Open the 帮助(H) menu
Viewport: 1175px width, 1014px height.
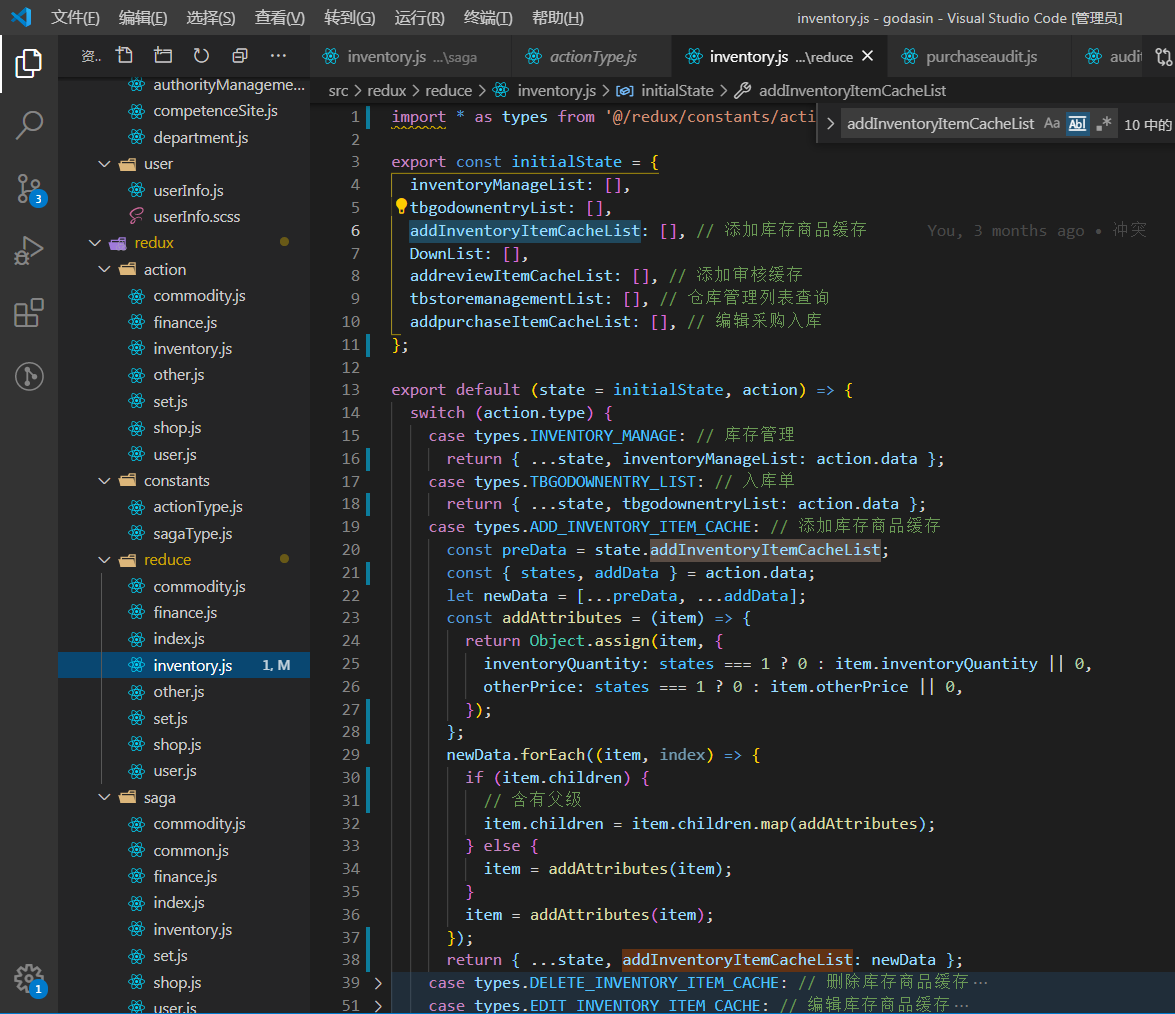coord(558,17)
